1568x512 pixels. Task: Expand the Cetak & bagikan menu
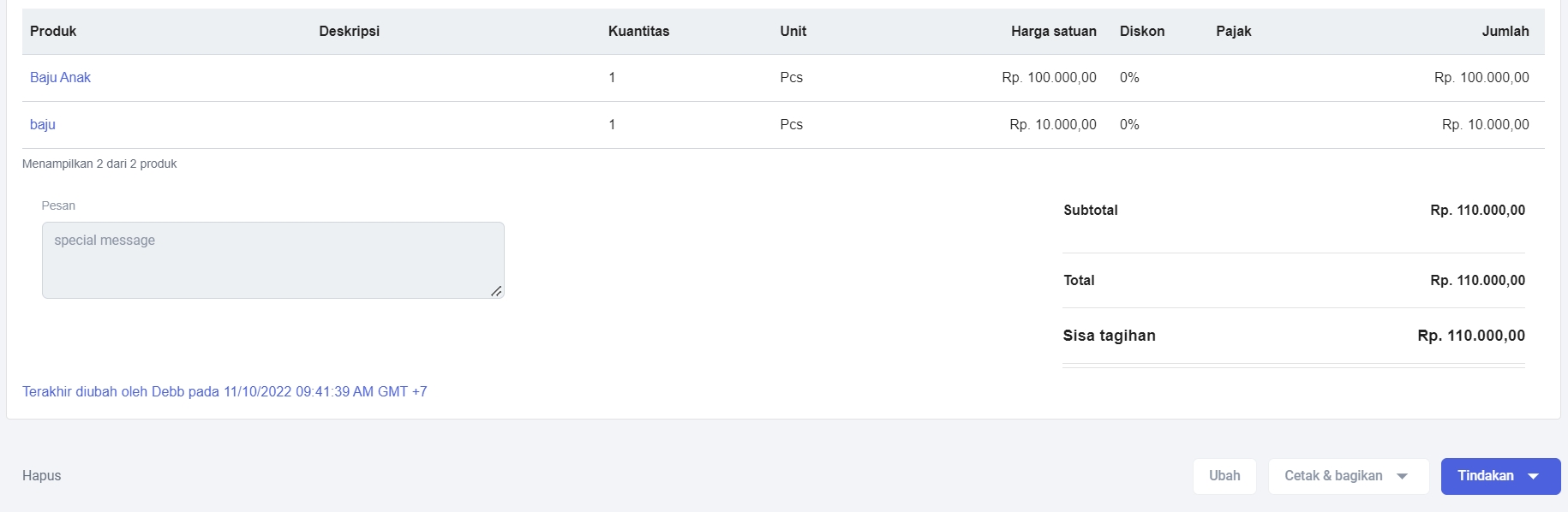(1349, 476)
